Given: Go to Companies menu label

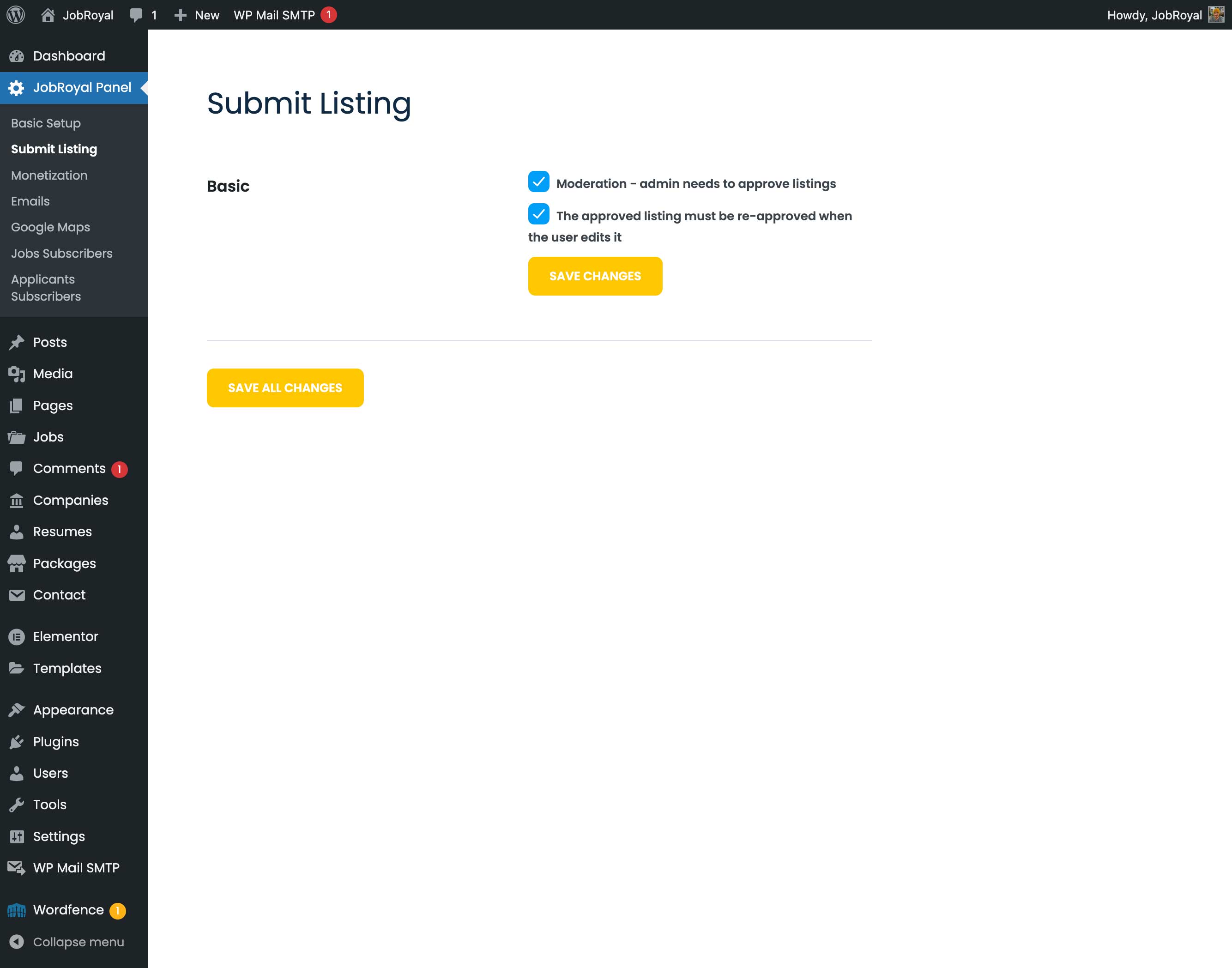Looking at the screenshot, I should click(70, 501).
